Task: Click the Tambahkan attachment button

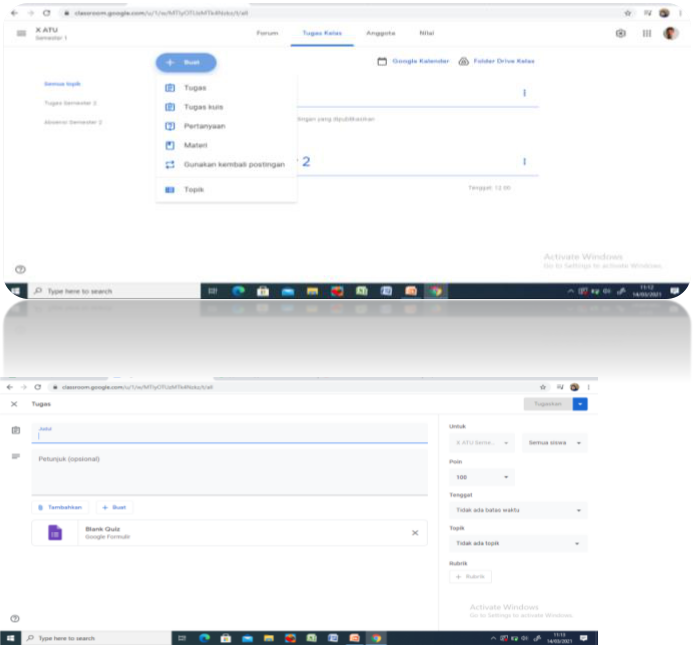Action: click(60, 507)
